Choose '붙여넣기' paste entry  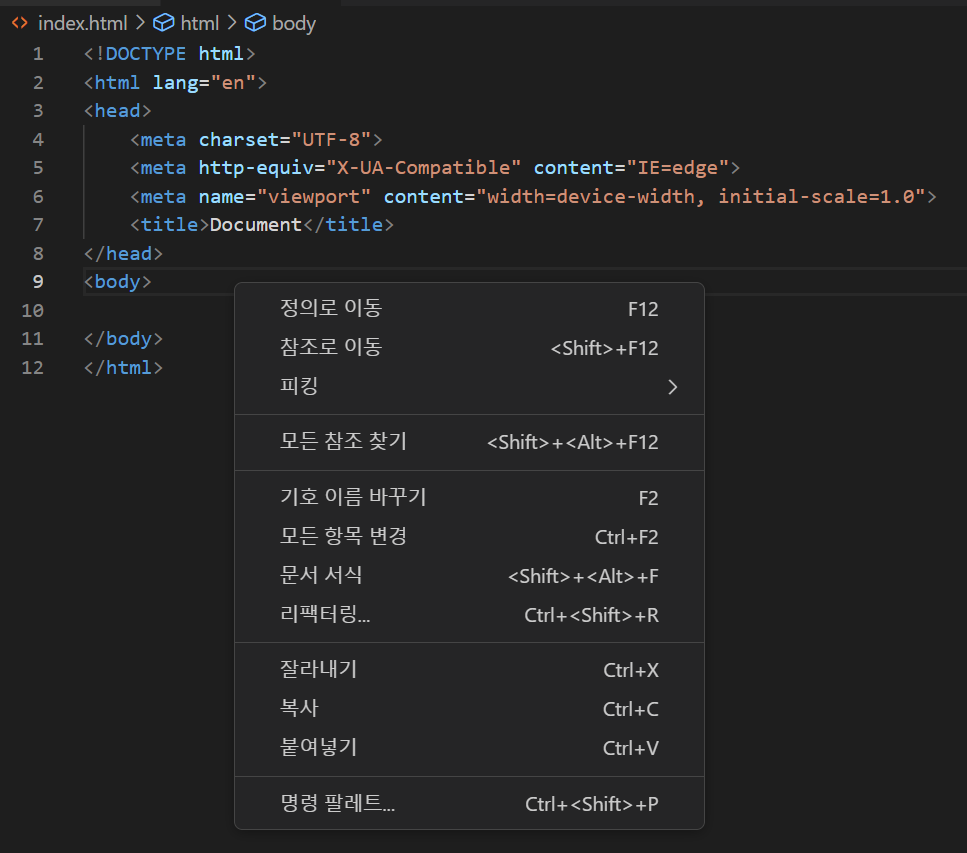click(x=469, y=748)
